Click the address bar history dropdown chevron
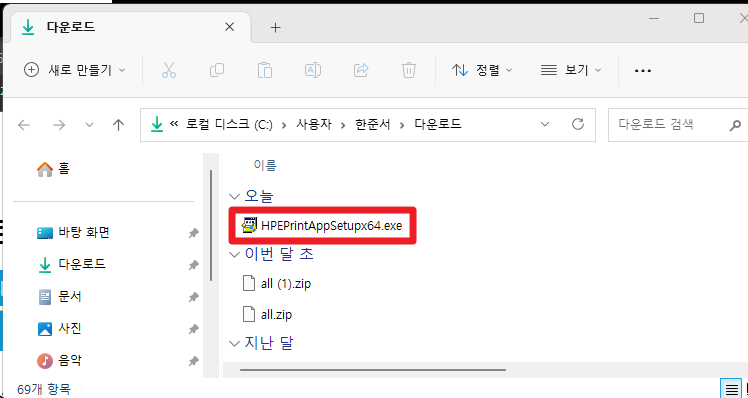 [x=545, y=125]
